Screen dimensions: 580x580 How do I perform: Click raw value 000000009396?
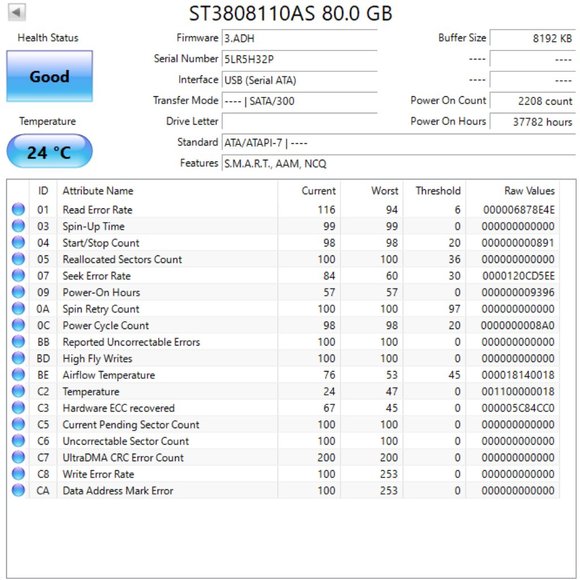[x=518, y=293]
